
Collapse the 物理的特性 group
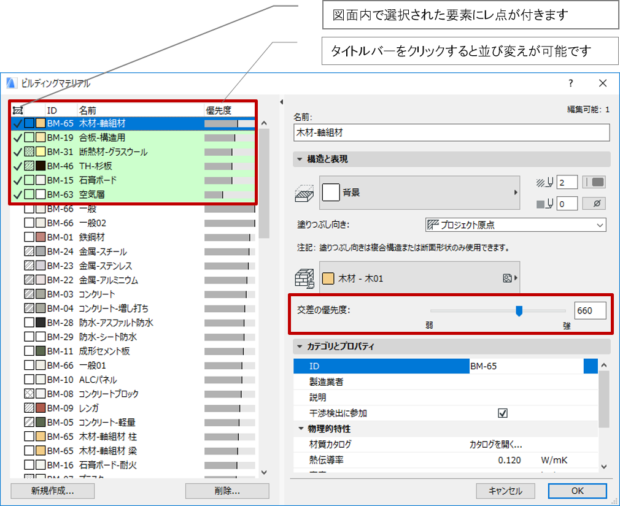click(301, 429)
